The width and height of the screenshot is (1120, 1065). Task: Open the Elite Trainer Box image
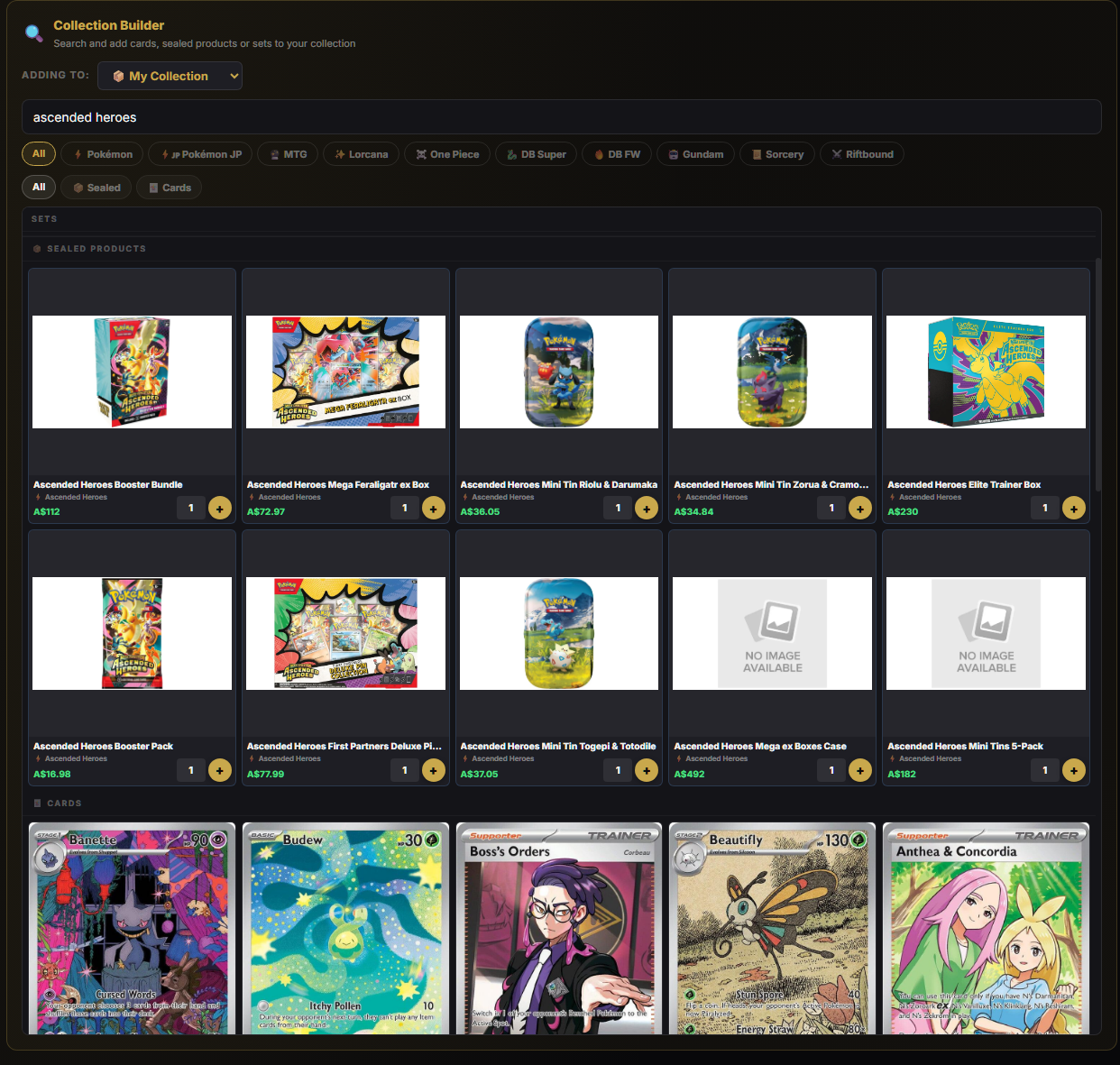pyautogui.click(x=986, y=372)
